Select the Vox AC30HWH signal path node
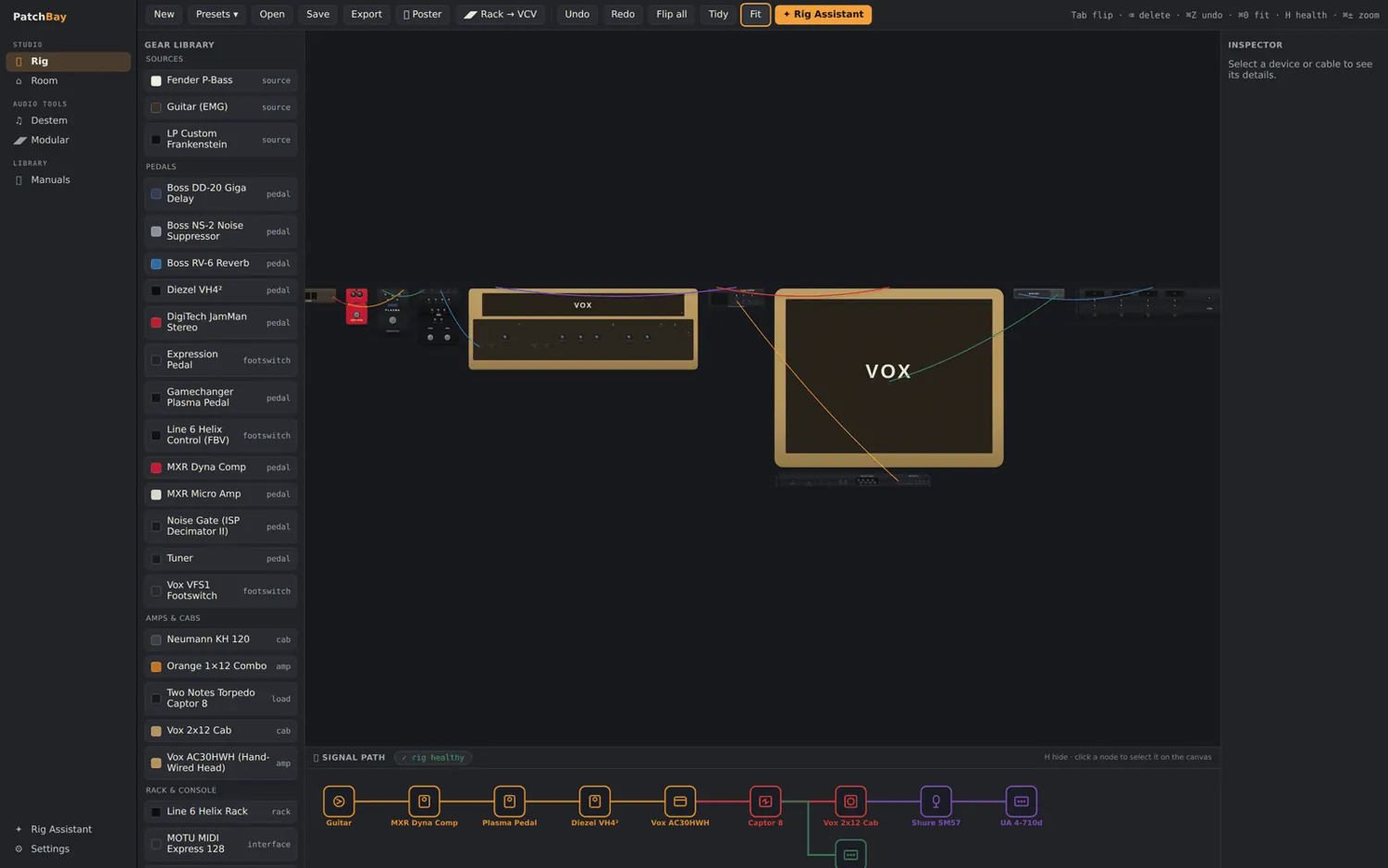The width and height of the screenshot is (1388, 868). coord(680,801)
